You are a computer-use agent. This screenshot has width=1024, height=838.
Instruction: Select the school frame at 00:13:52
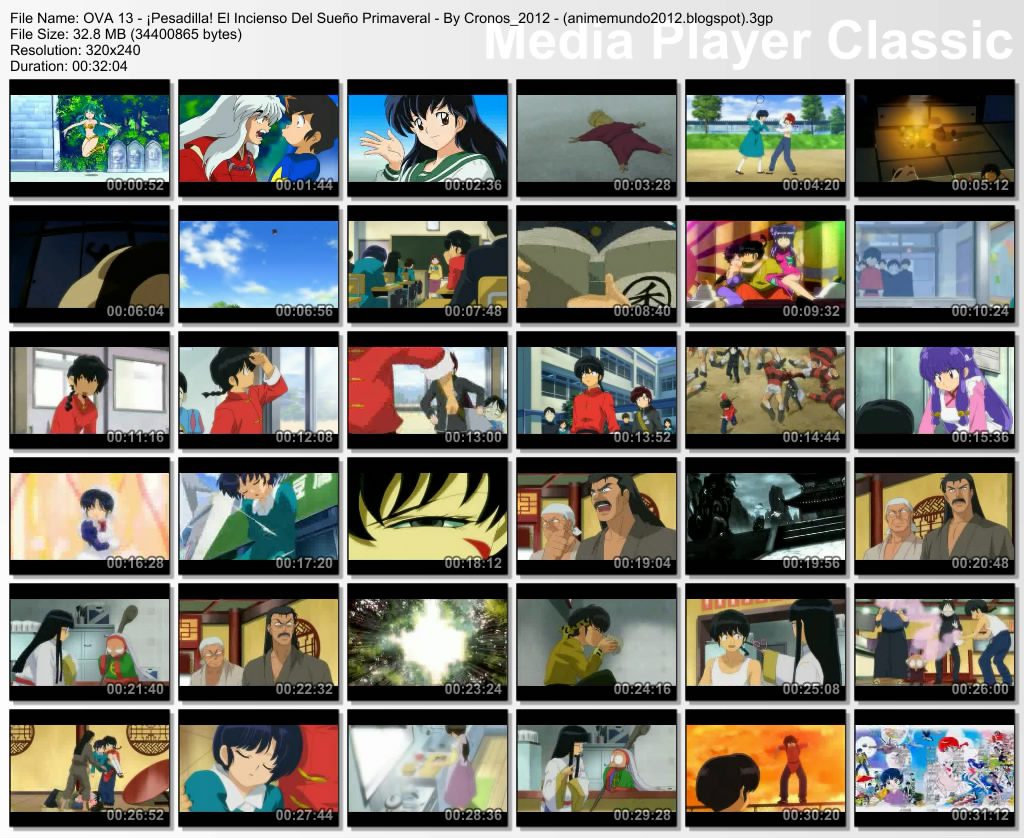pos(597,390)
